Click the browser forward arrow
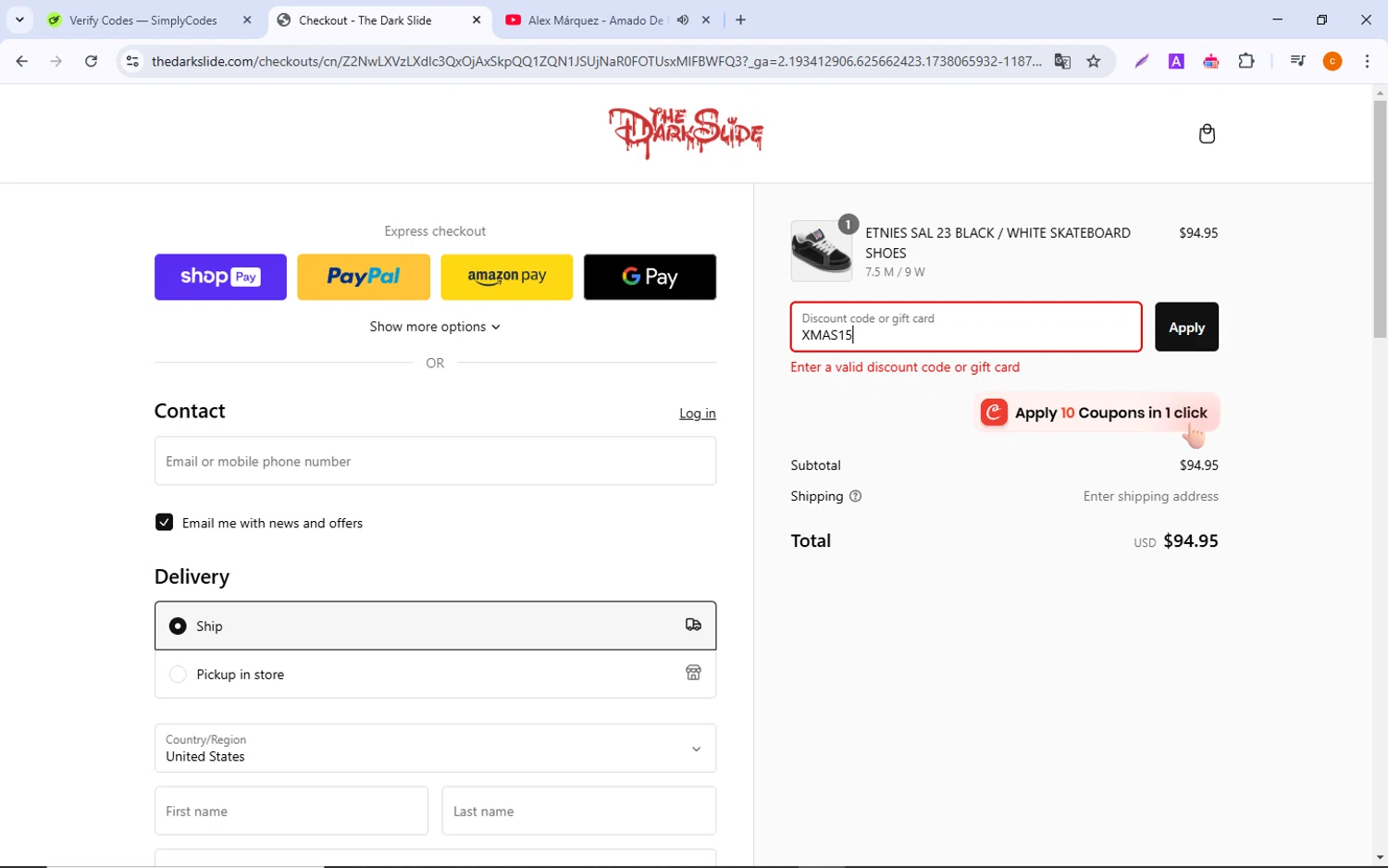Image resolution: width=1388 pixels, height=868 pixels. coord(56,61)
